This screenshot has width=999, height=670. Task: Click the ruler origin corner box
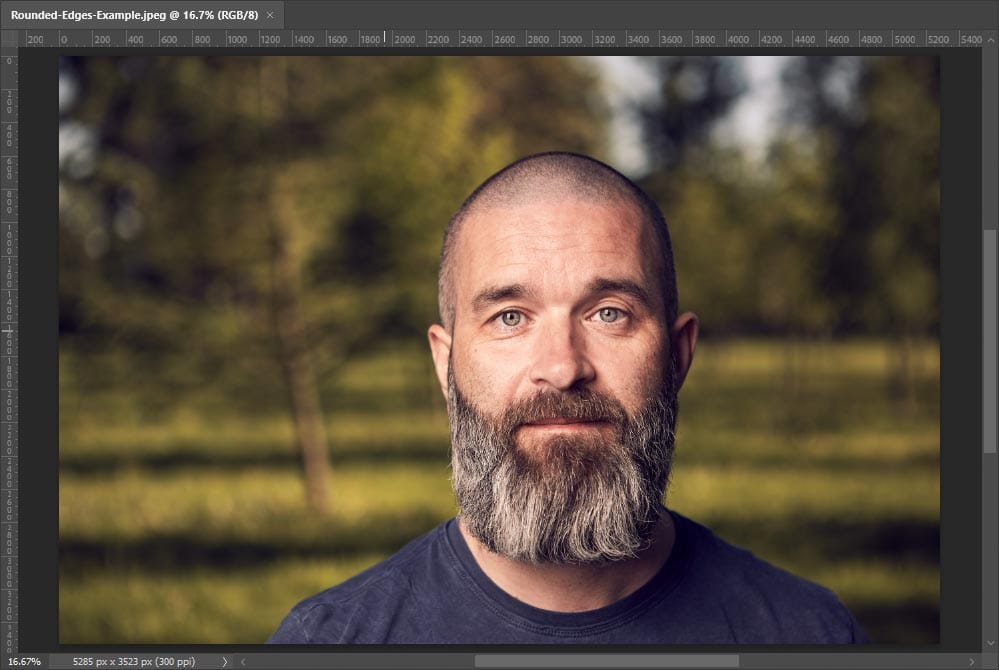pos(9,39)
